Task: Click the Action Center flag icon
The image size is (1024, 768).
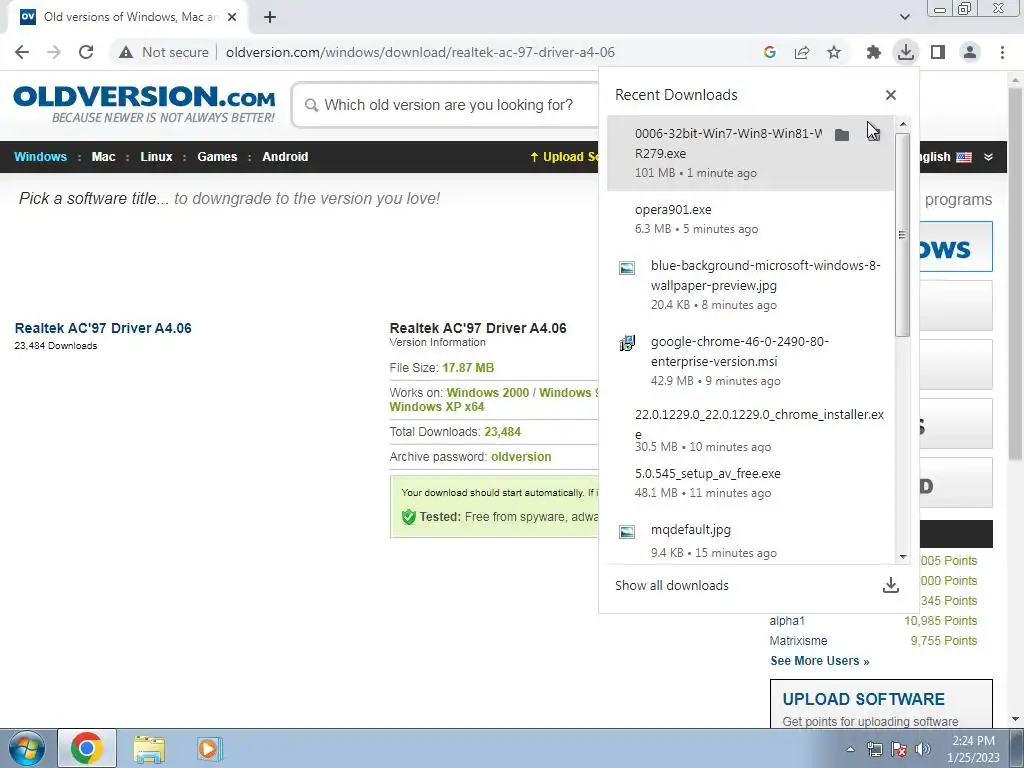Action: click(x=899, y=749)
